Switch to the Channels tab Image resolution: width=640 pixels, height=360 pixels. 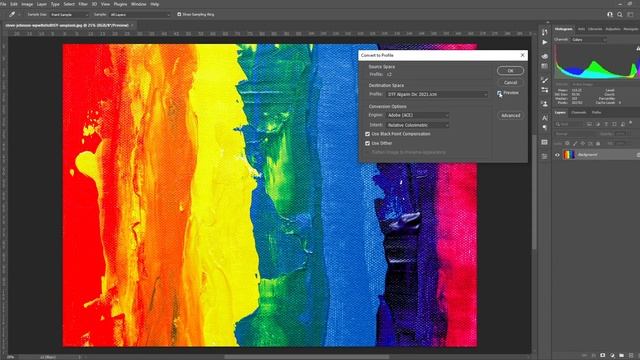click(x=578, y=112)
